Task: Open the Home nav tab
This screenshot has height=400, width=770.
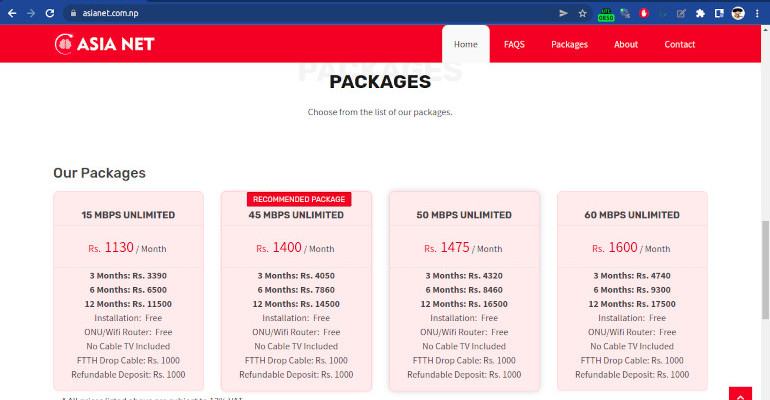Action: click(466, 44)
